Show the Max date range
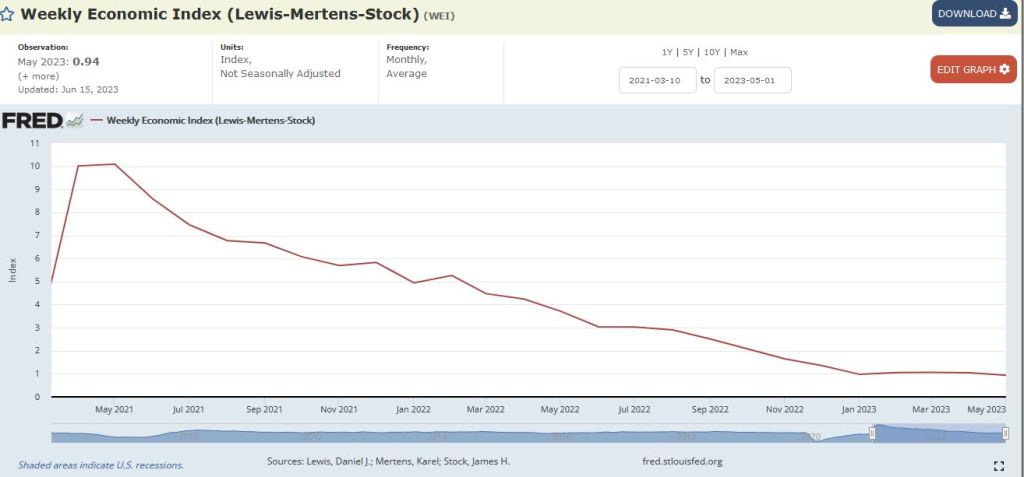This screenshot has width=1024, height=477. (x=739, y=52)
